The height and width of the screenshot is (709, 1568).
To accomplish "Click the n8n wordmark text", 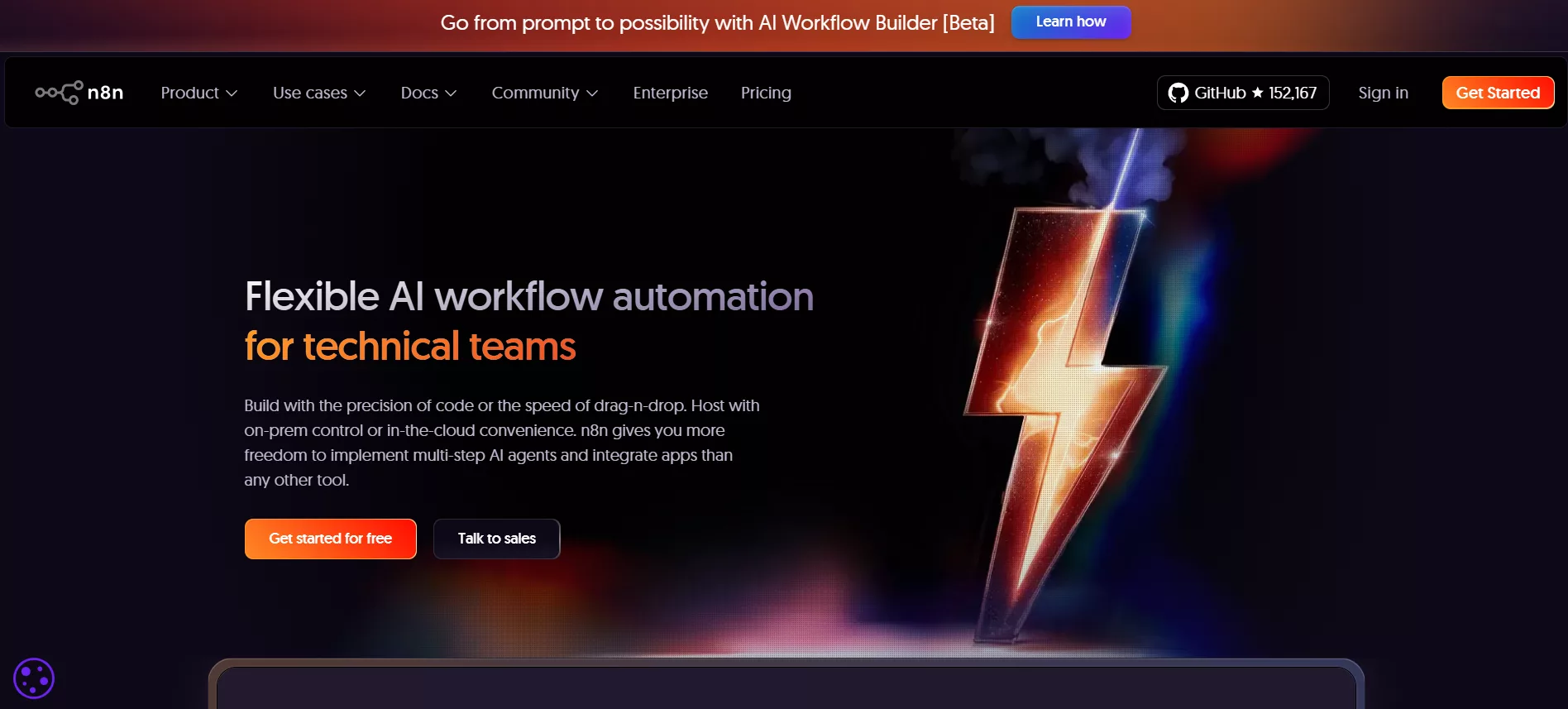I will click(x=106, y=93).
